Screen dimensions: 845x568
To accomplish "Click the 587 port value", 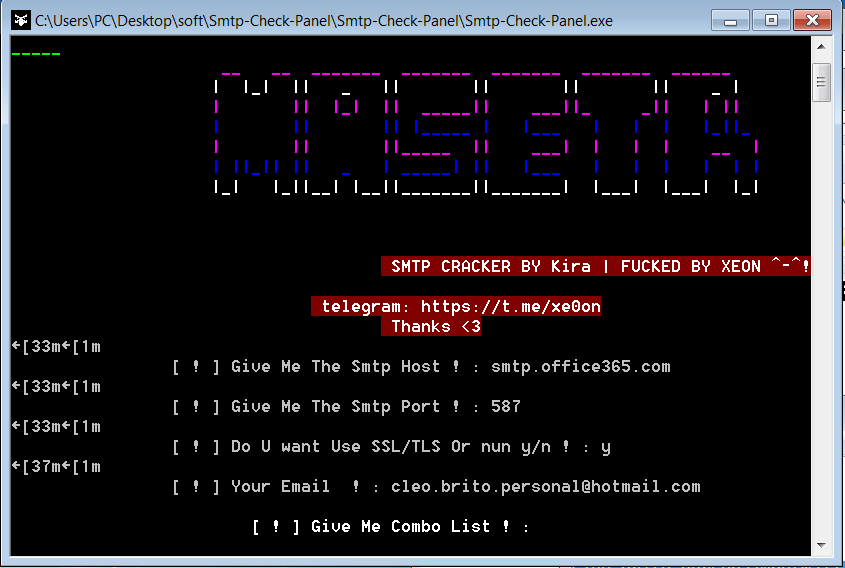I will [x=505, y=406].
